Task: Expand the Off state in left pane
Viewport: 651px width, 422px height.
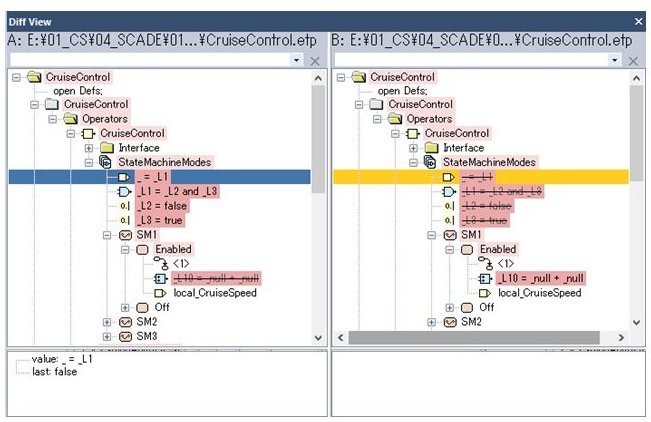Action: pyautogui.click(x=125, y=307)
